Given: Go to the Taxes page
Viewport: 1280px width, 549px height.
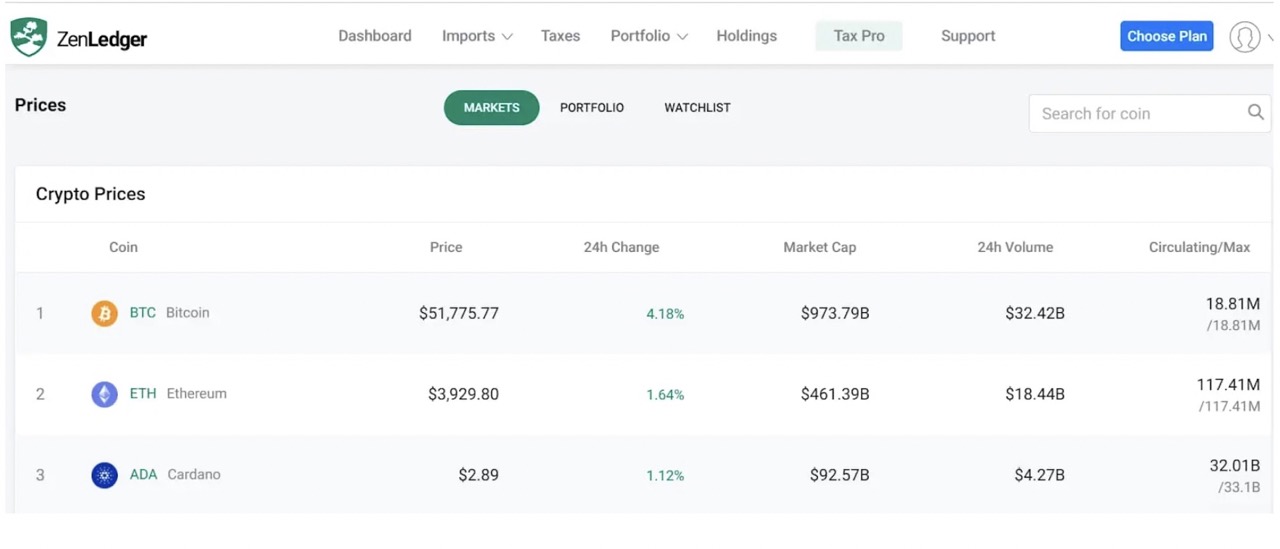Looking at the screenshot, I should click(560, 36).
